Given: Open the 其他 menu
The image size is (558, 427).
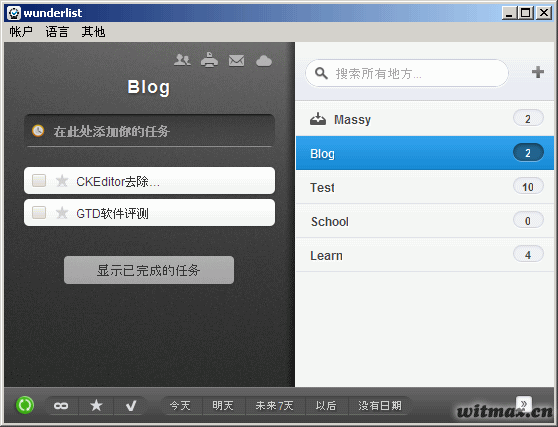Looking at the screenshot, I should [x=93, y=32].
